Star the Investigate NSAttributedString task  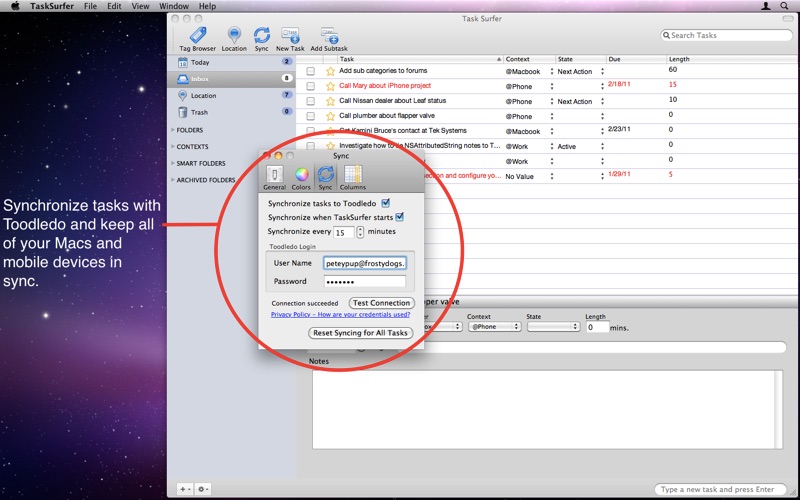[331, 146]
